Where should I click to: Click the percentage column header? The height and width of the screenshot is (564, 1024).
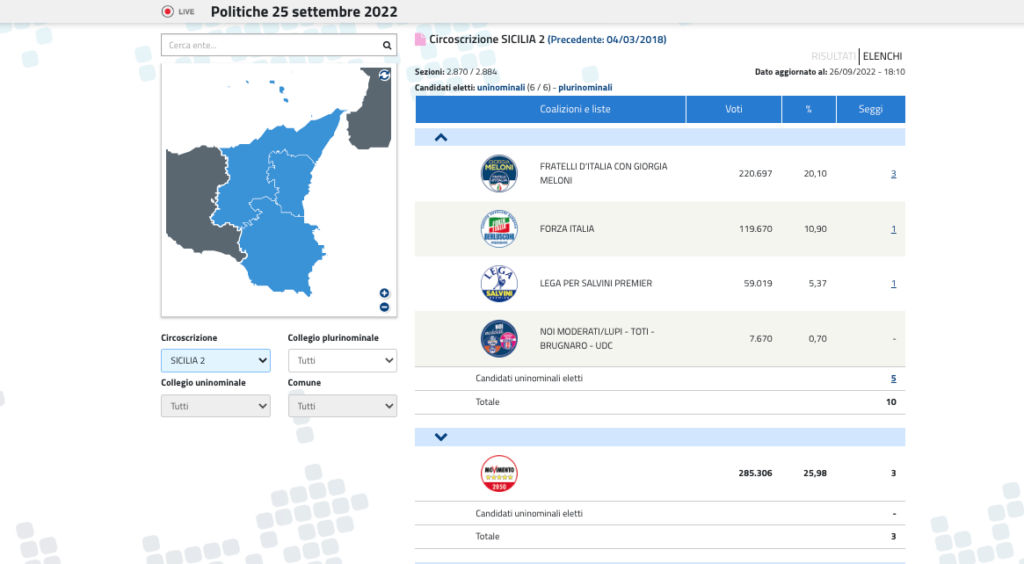tap(808, 109)
